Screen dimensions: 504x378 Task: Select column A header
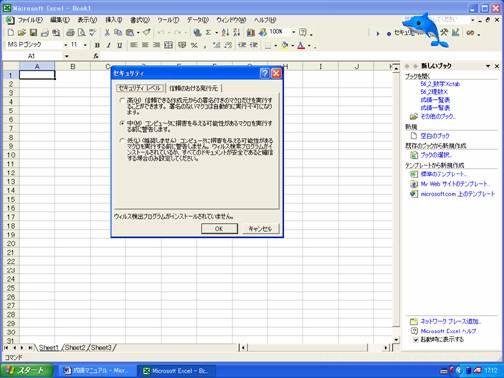point(37,66)
